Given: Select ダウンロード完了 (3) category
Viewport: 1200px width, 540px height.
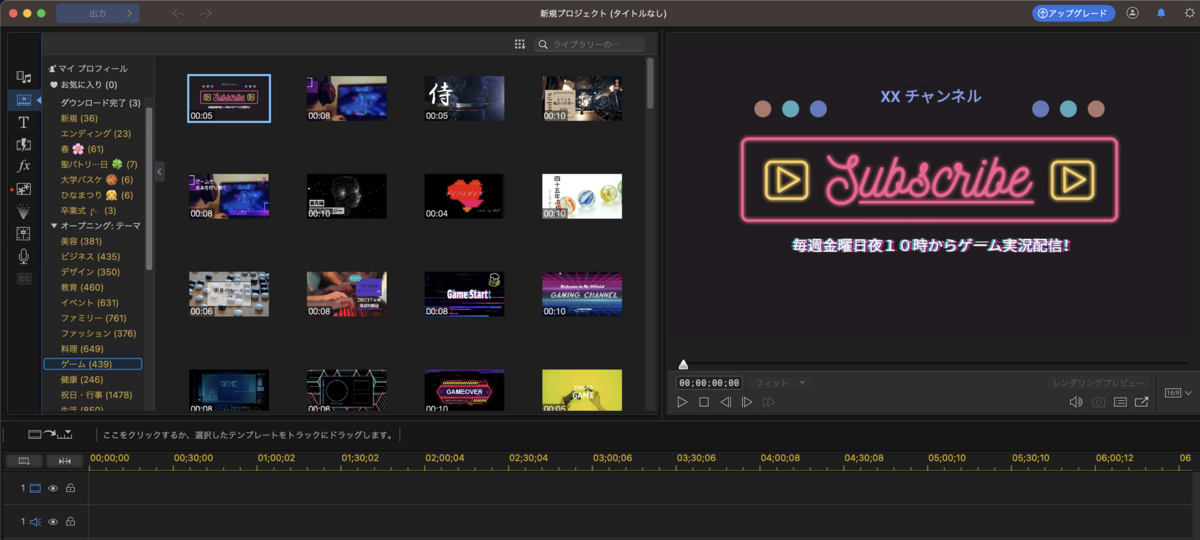Looking at the screenshot, I should (x=100, y=103).
